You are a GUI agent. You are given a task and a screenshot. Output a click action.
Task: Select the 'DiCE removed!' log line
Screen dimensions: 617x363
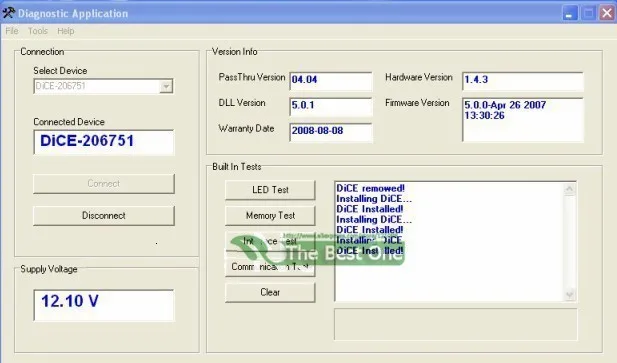point(370,188)
